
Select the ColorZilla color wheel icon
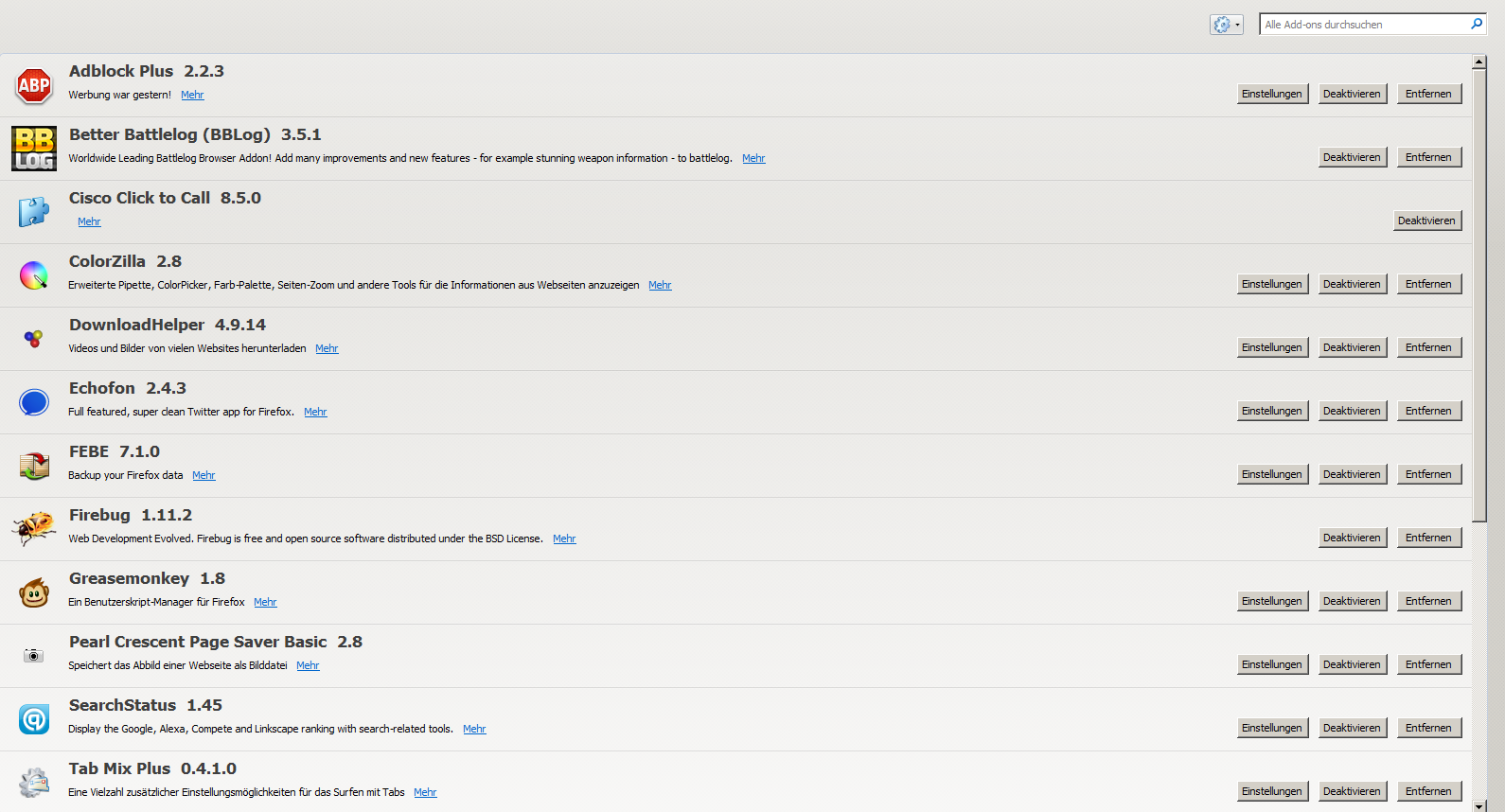coord(34,275)
